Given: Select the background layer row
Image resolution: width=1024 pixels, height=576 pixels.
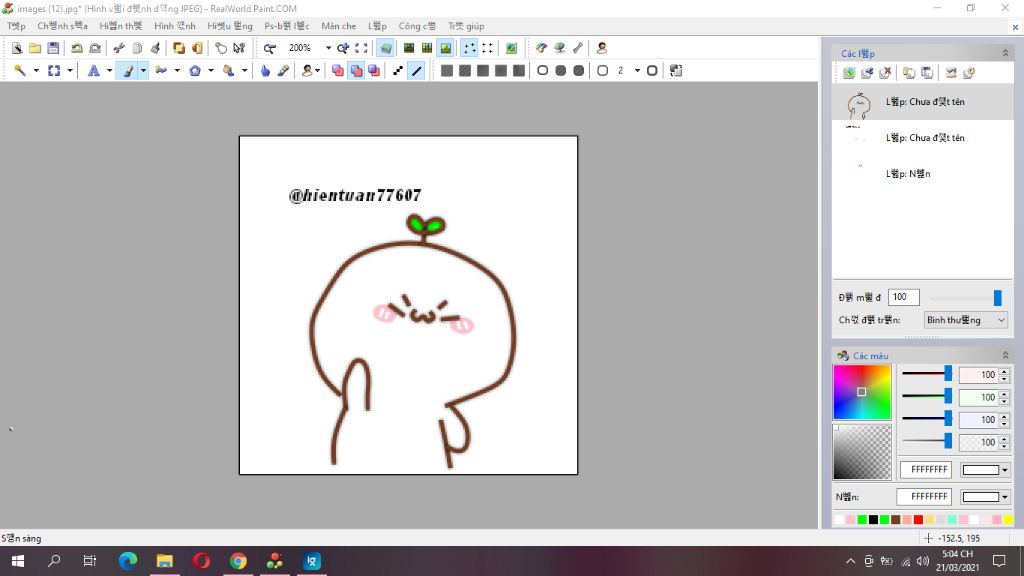Looking at the screenshot, I should [923, 174].
